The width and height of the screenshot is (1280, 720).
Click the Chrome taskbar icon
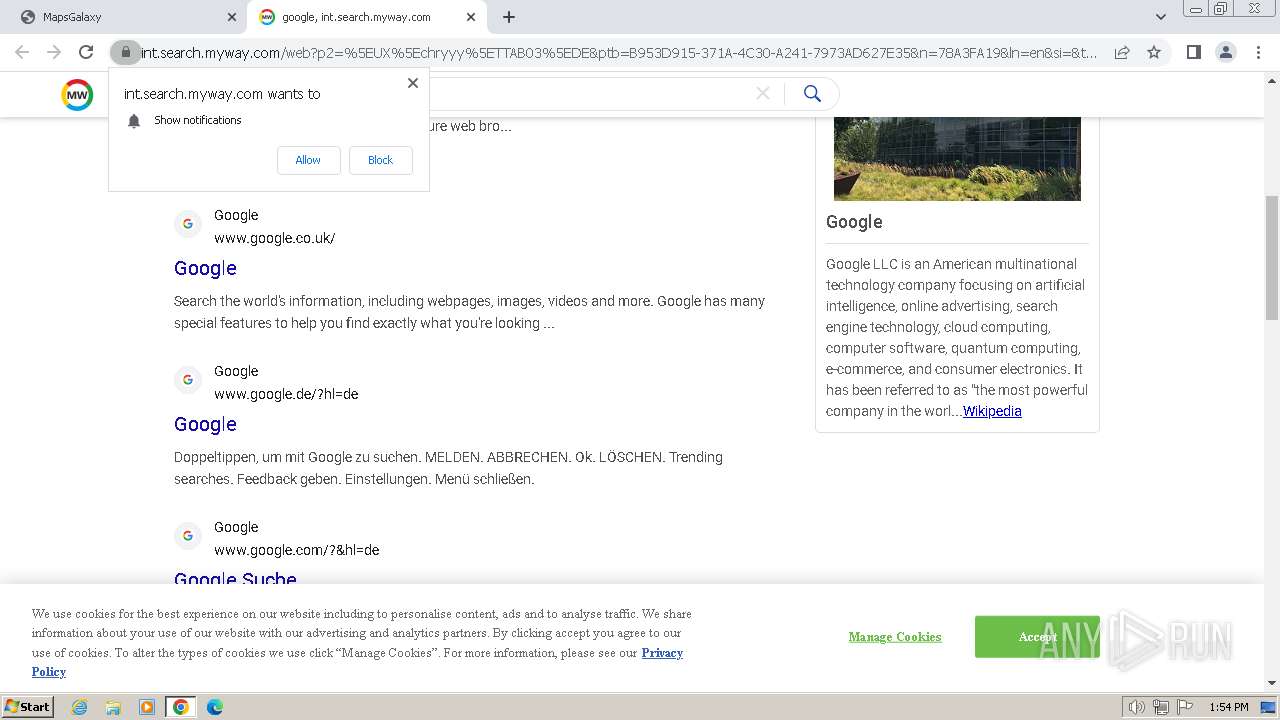[x=181, y=707]
